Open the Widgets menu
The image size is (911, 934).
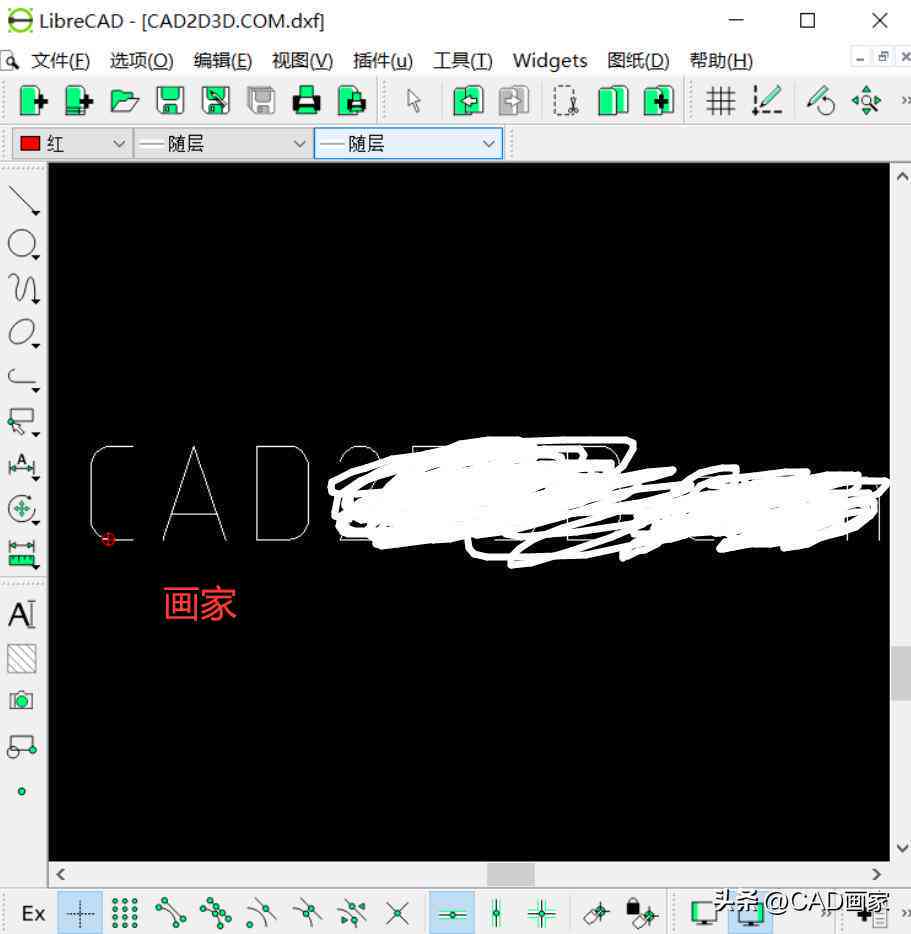pos(550,61)
